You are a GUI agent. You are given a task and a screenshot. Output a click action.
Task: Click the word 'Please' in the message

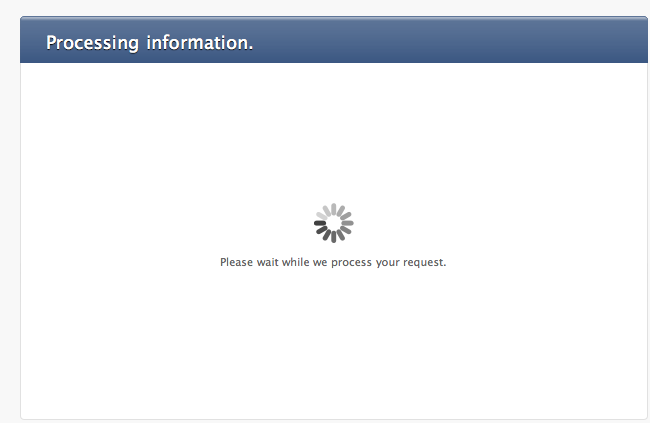coord(236,262)
